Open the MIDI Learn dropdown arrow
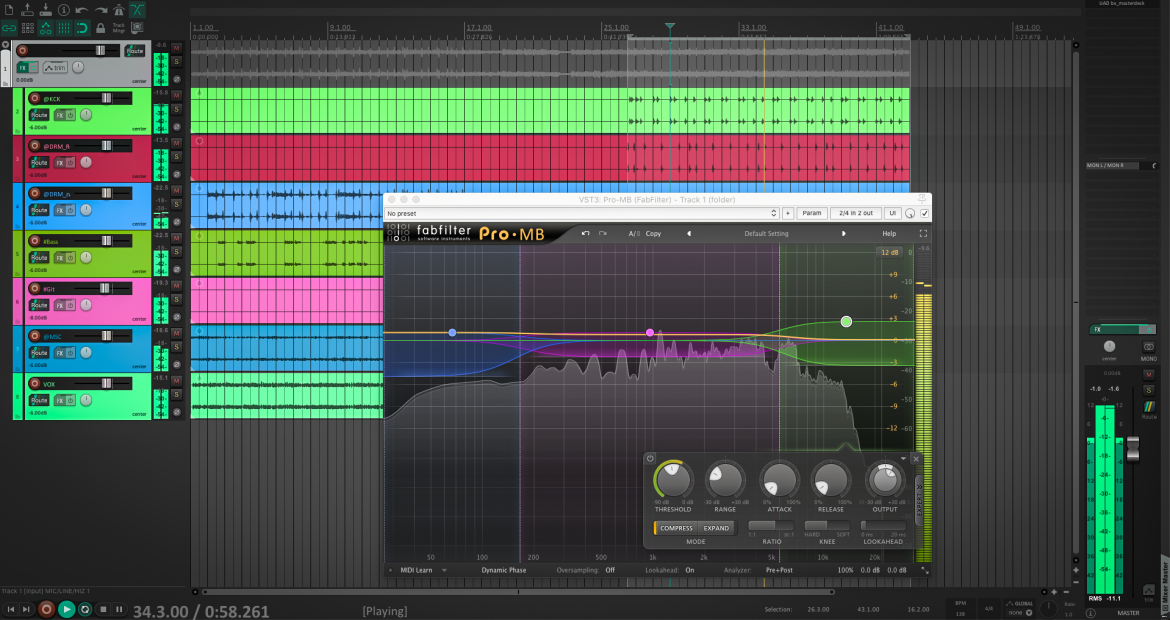 (x=444, y=570)
